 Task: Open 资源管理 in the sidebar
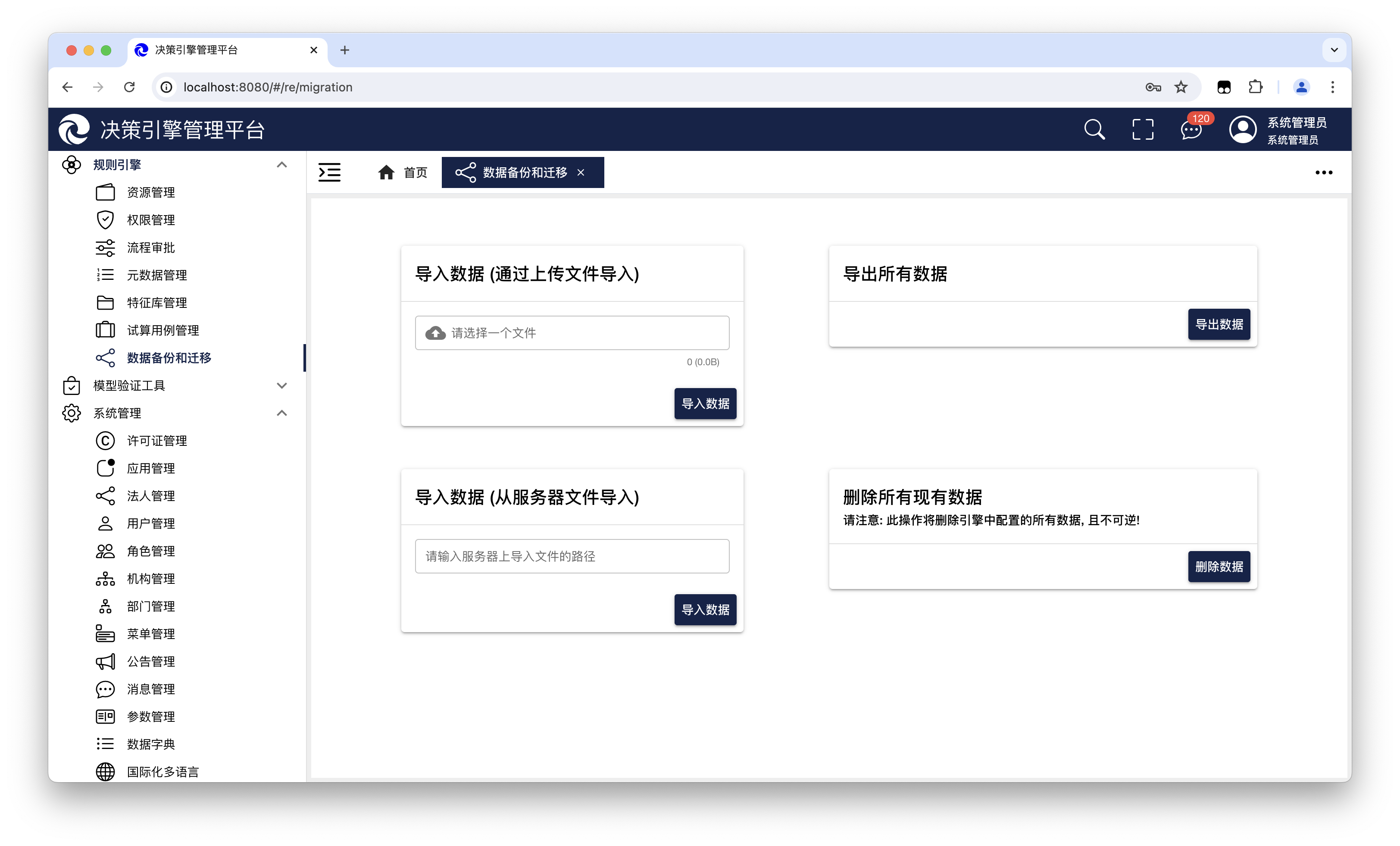point(150,192)
